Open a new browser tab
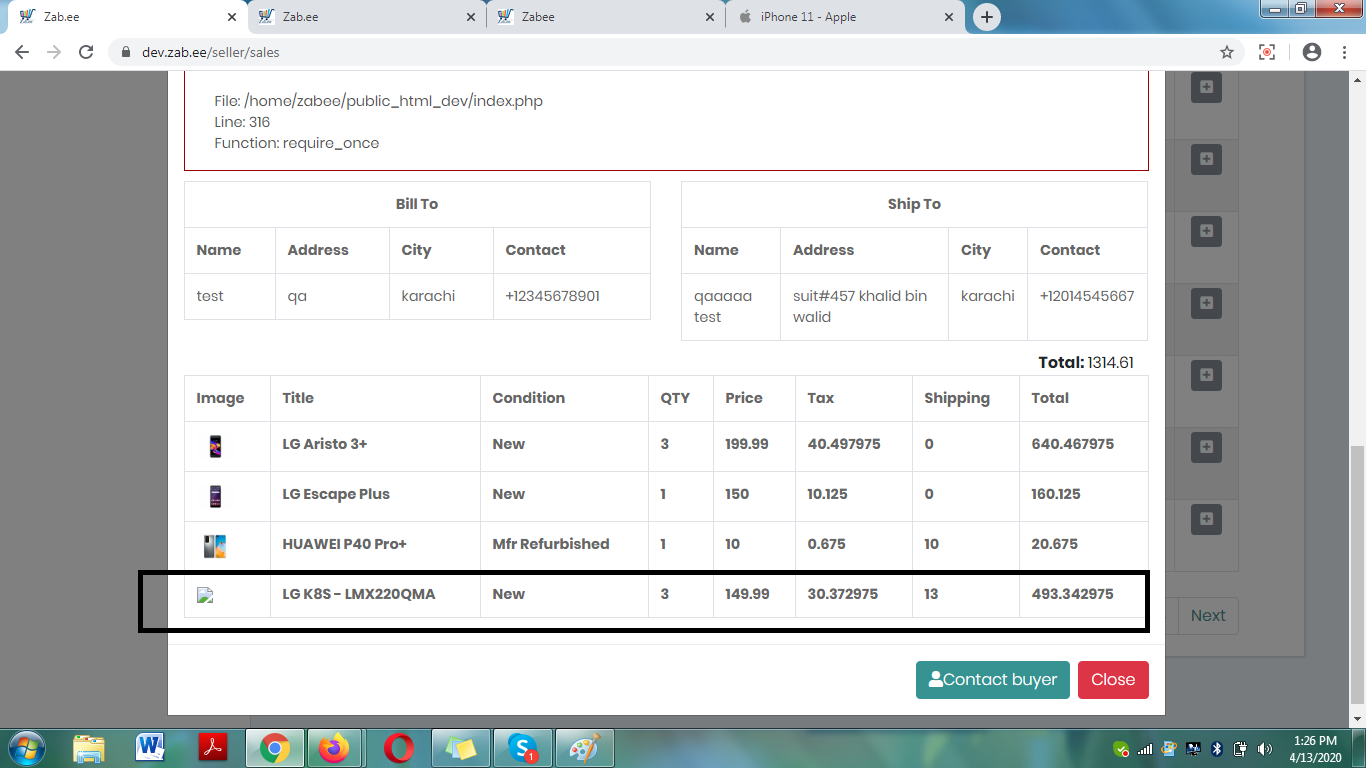The image size is (1366, 768). (987, 17)
